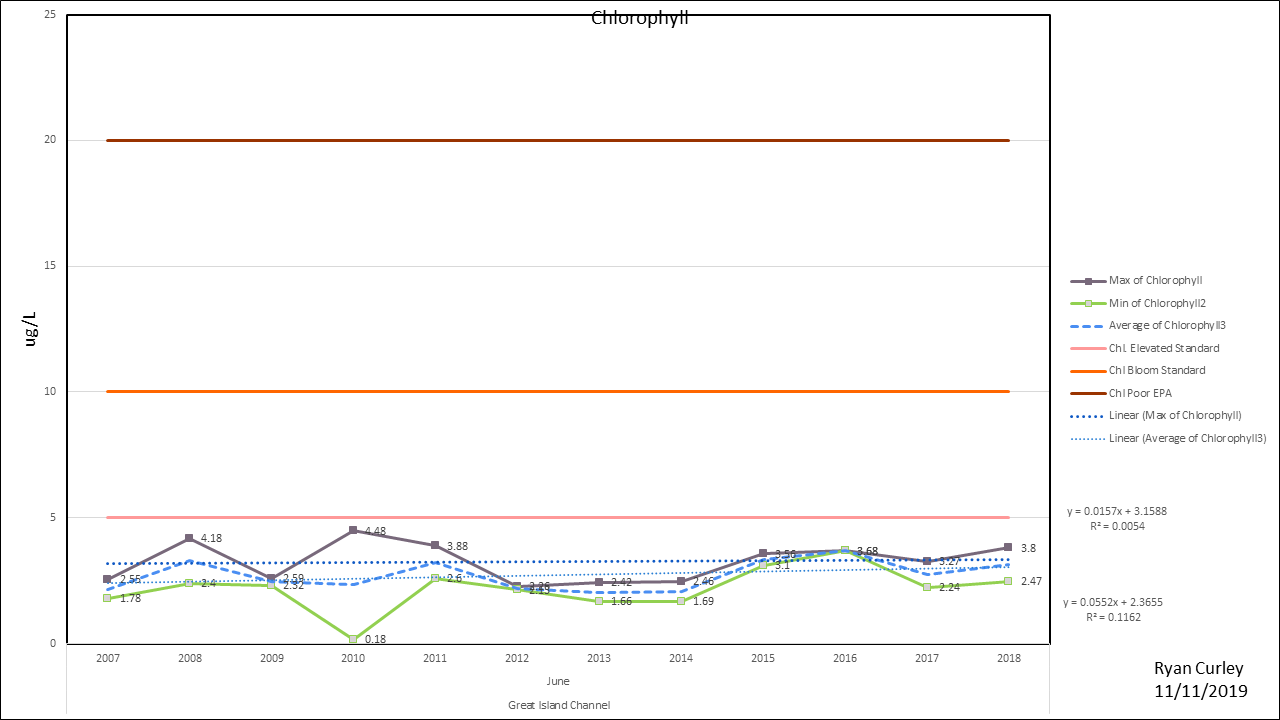1280x720 pixels.
Task: Click the 0.18 min data point marker
Action: 353,639
